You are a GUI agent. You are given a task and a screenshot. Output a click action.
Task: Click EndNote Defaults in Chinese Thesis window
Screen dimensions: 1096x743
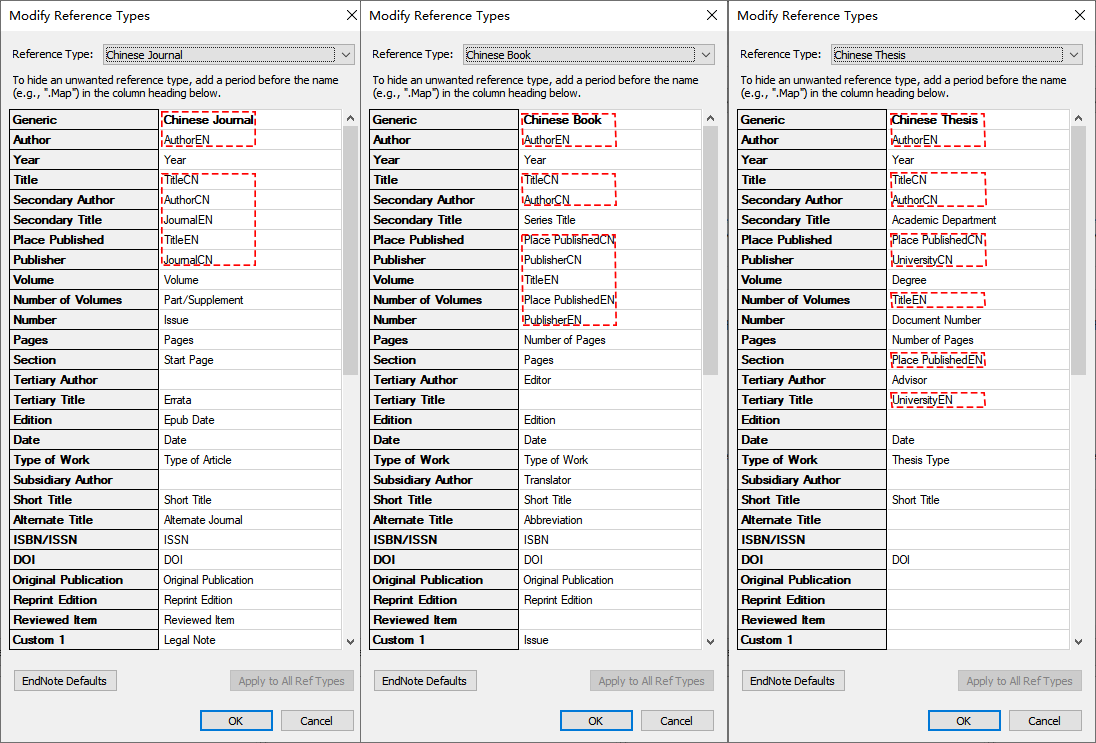tap(793, 681)
